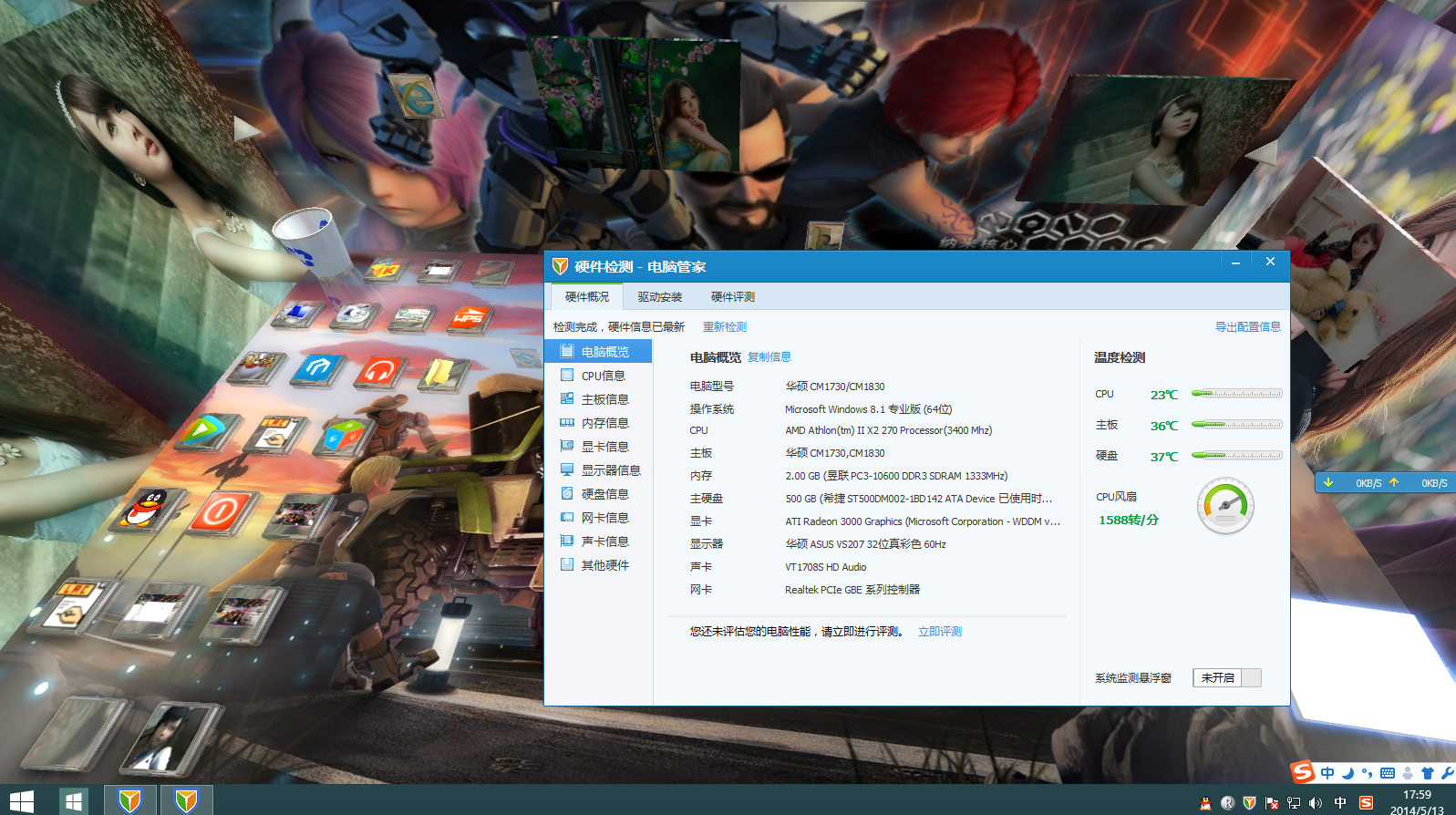Click the 电脑管家 shield logo in title bar

coord(560,266)
